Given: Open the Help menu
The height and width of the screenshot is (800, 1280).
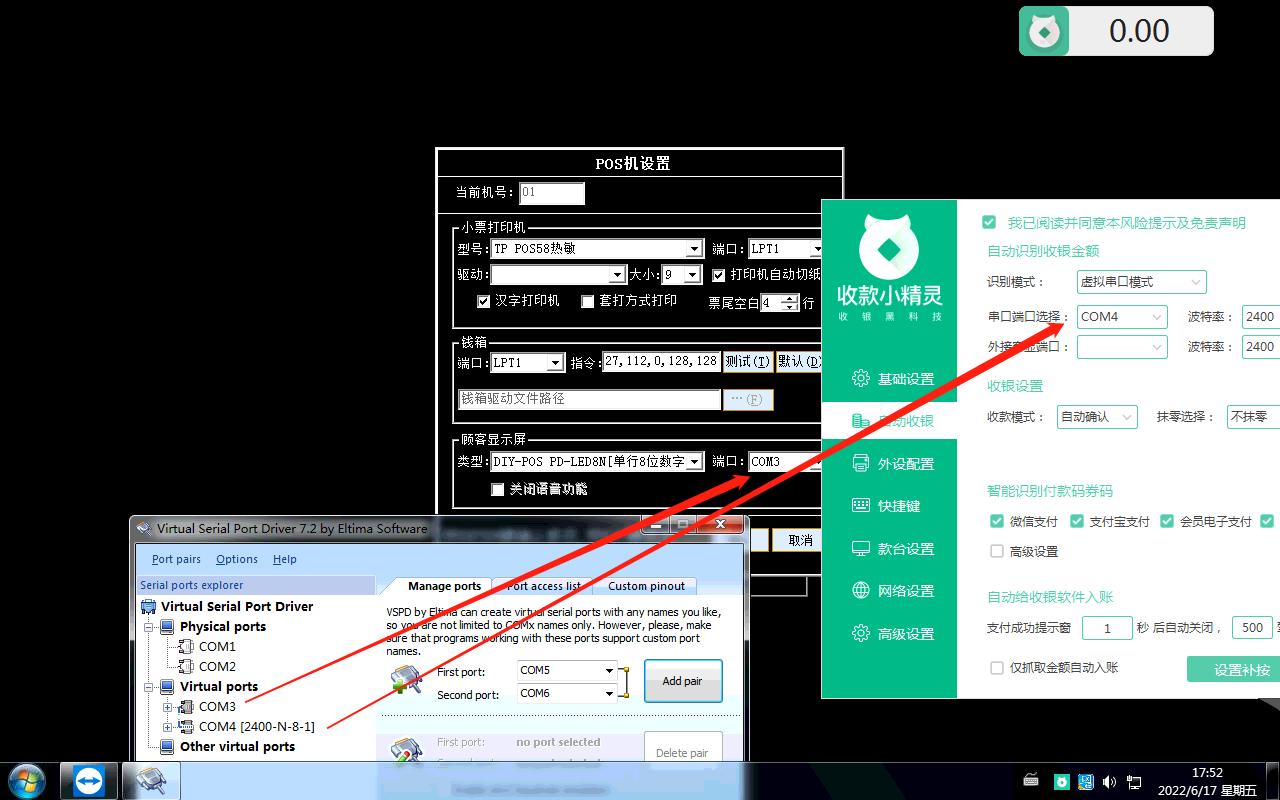Looking at the screenshot, I should click(285, 559).
